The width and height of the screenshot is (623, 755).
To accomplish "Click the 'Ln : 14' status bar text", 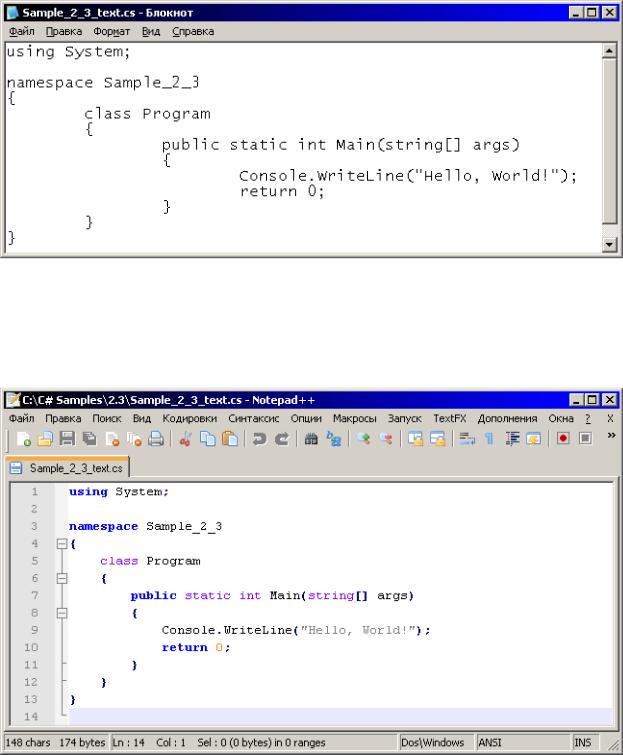I will pos(129,742).
